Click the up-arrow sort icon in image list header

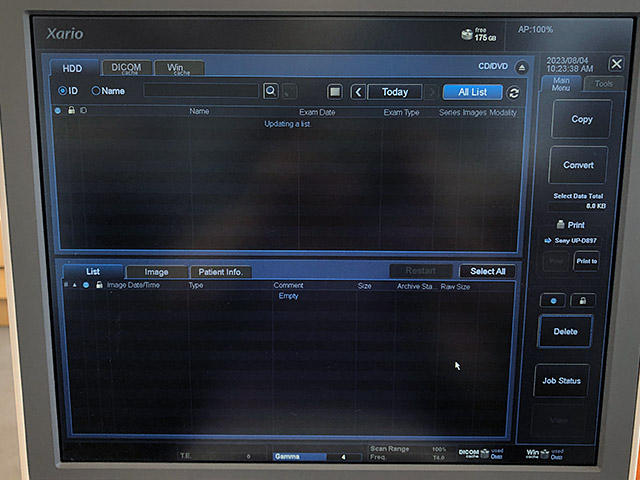click(x=75, y=285)
